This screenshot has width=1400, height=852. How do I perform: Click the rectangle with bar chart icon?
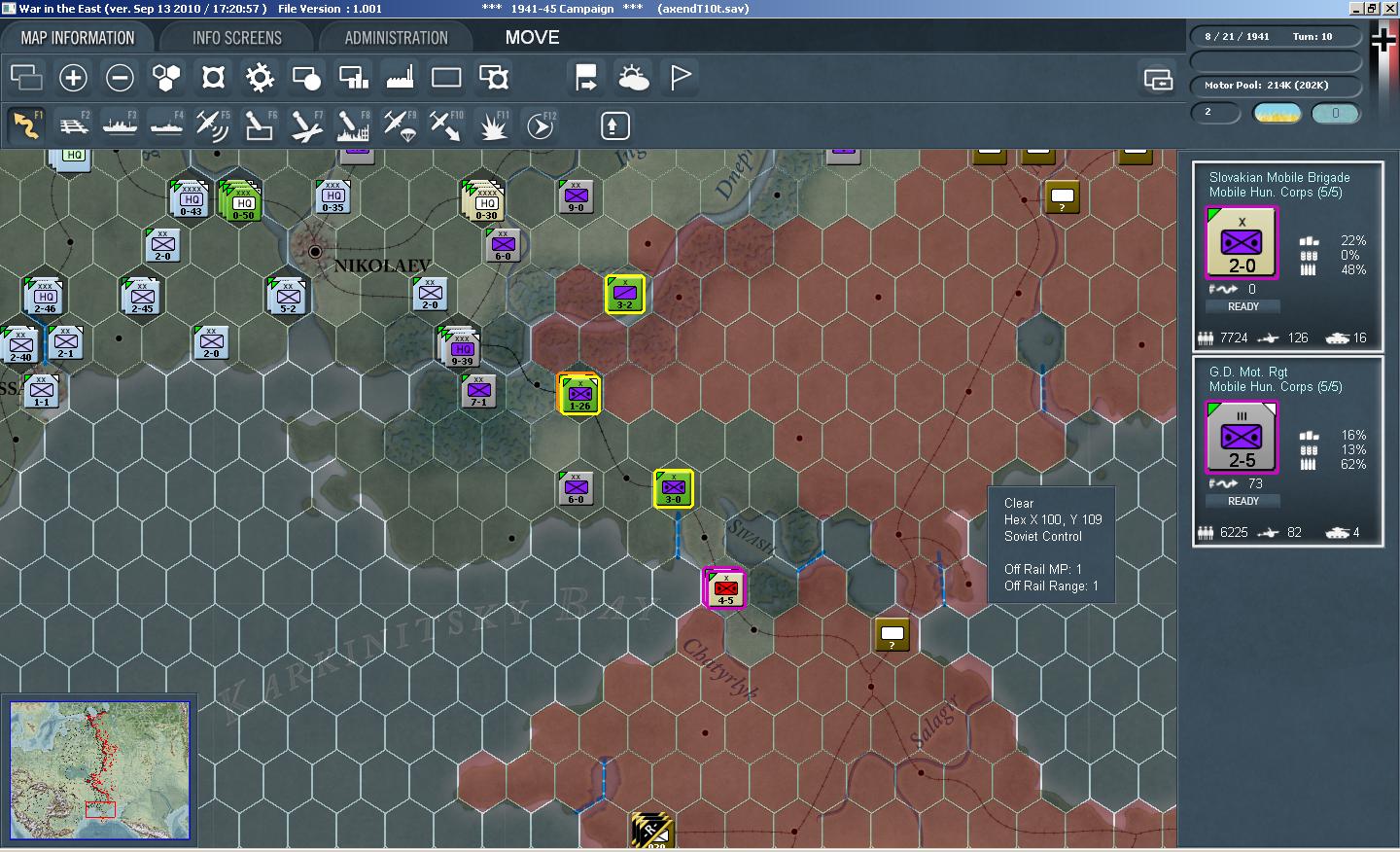click(x=353, y=77)
